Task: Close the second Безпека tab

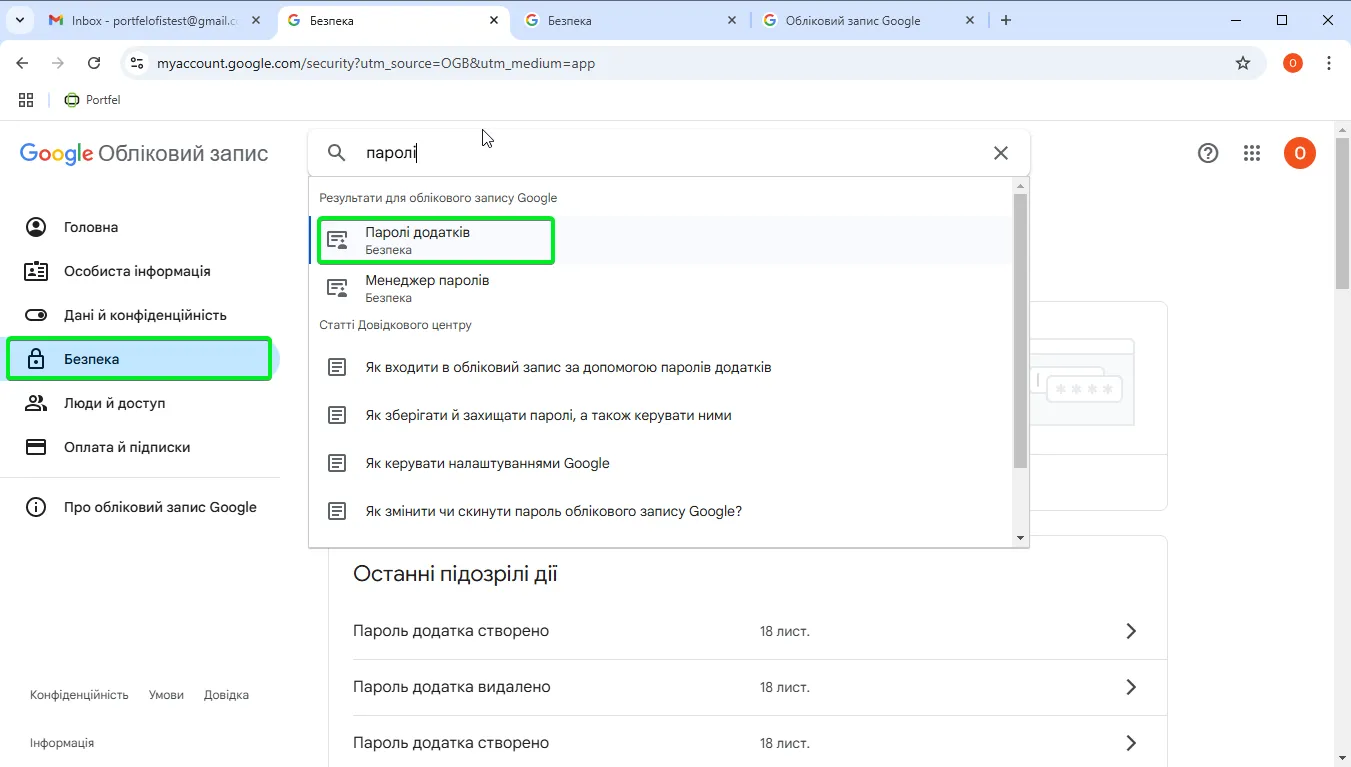Action: (x=732, y=20)
